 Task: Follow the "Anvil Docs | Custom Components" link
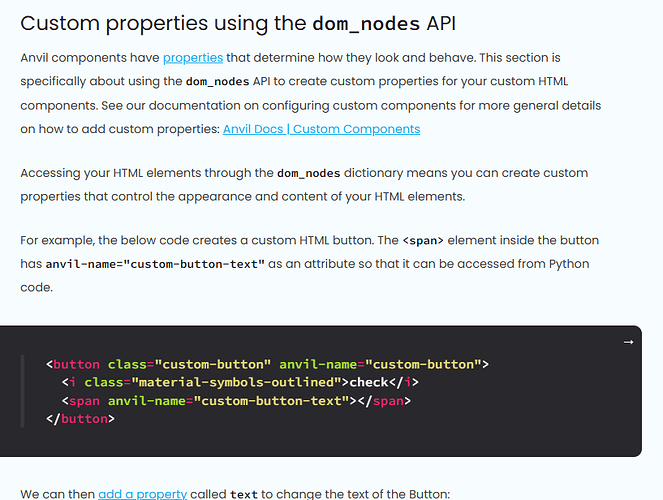tap(321, 129)
